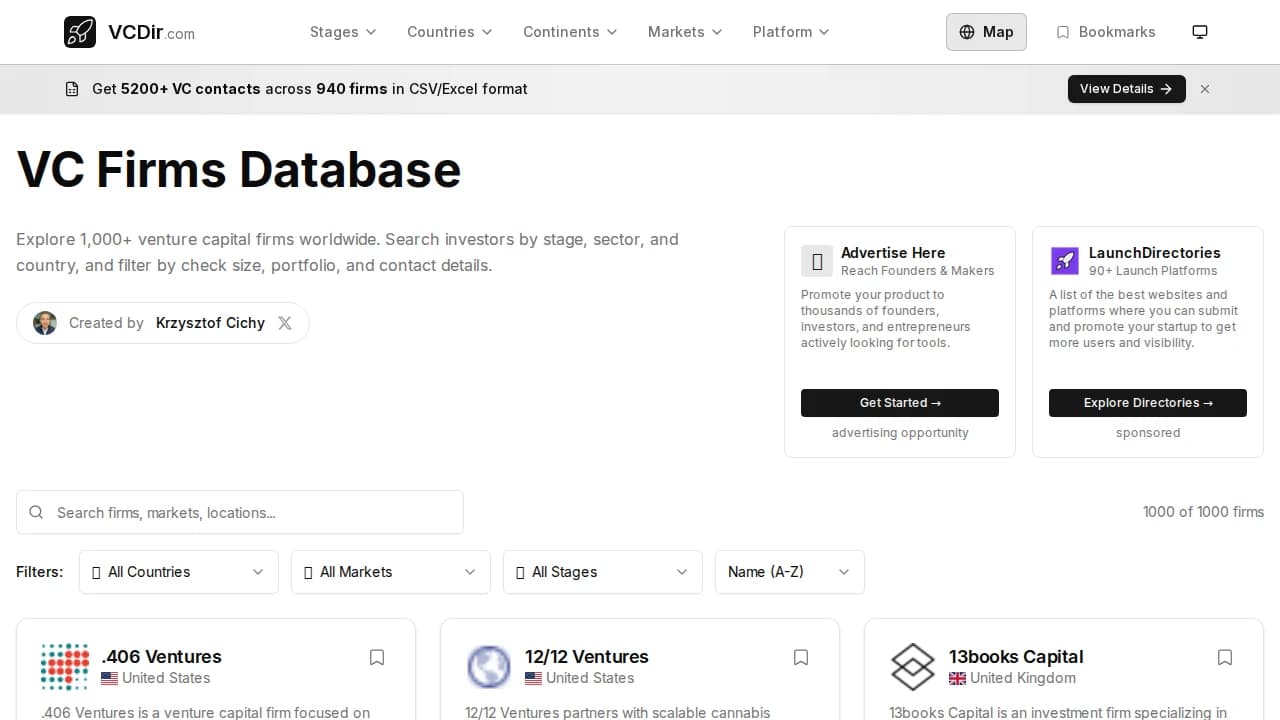
Task: Bookmark the .406 Ventures firm
Action: tap(377, 657)
